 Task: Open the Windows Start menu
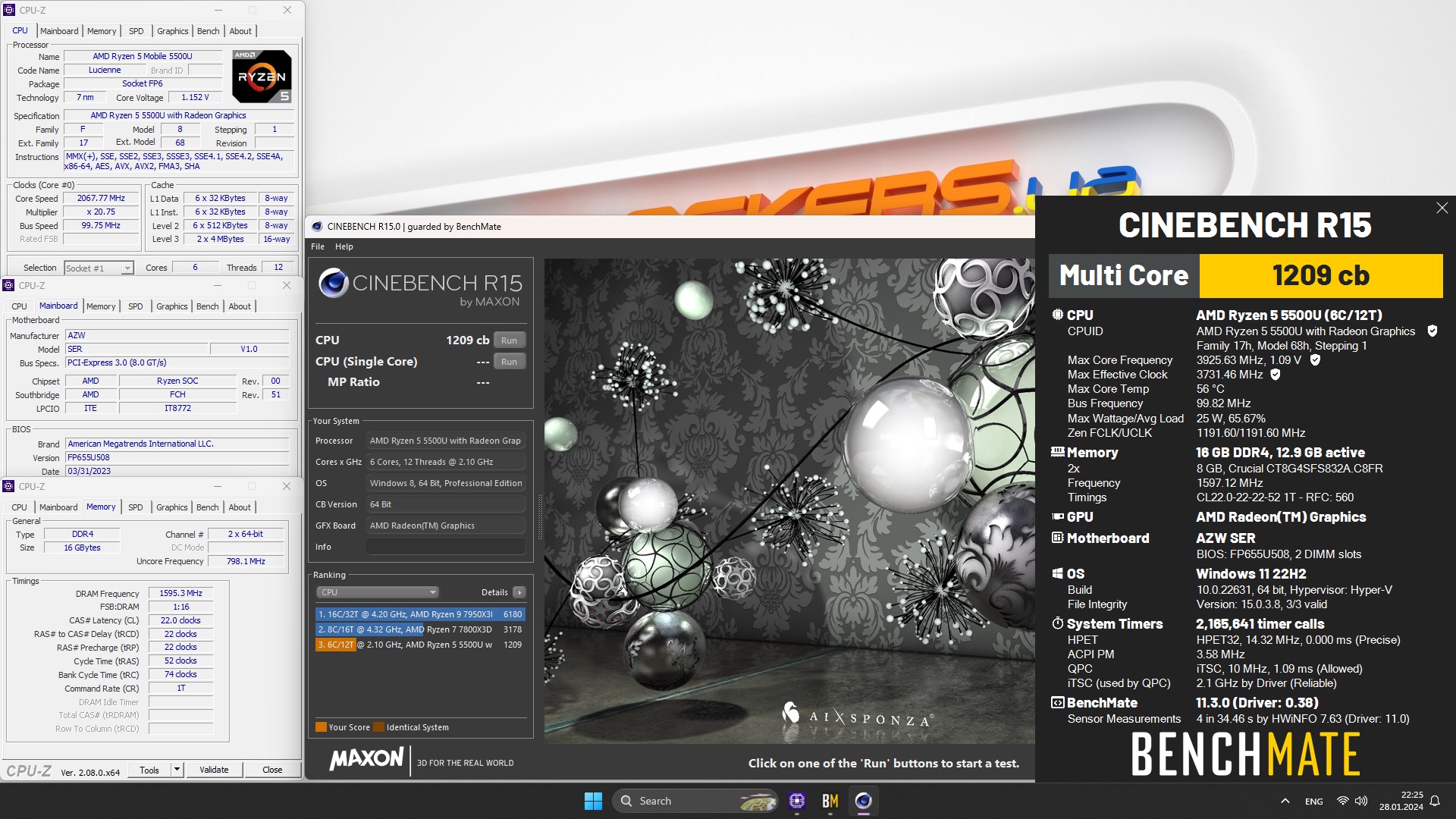[x=593, y=801]
